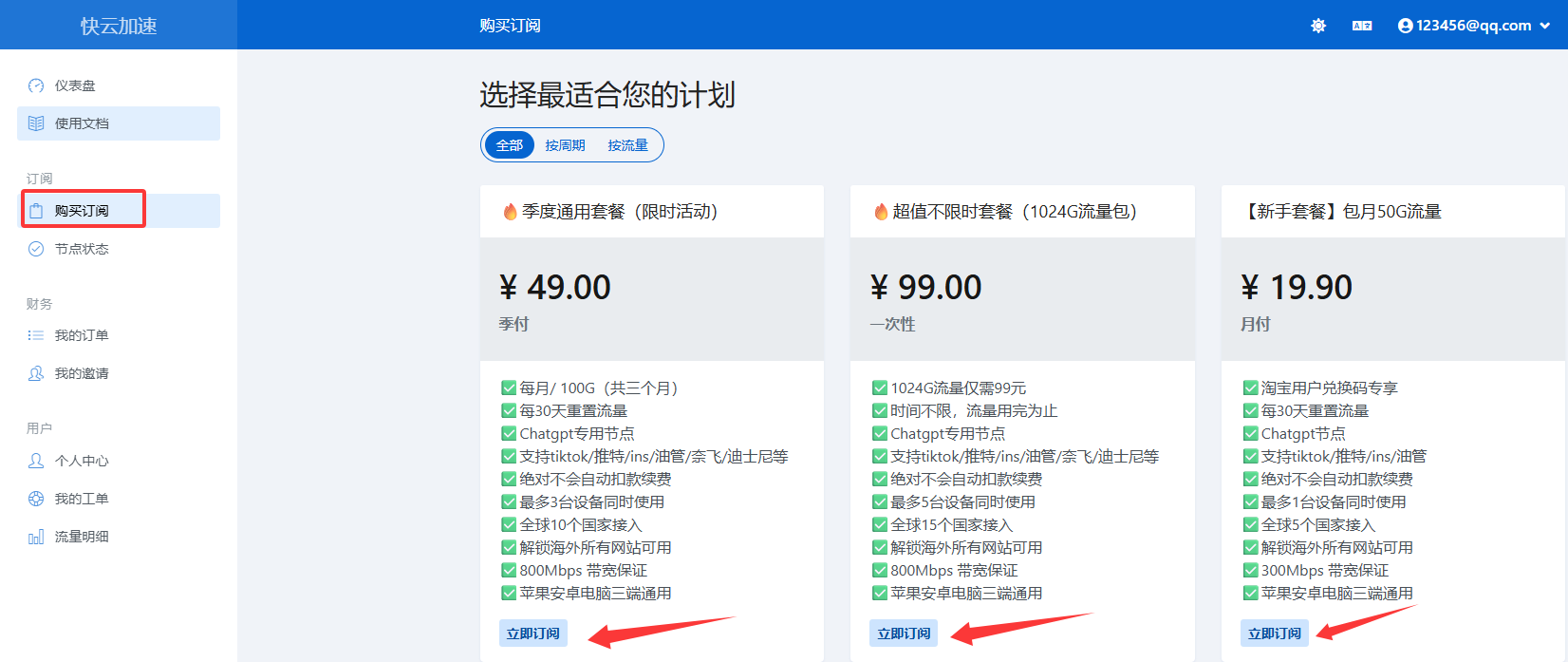Click the 1024G流量仅需99元 feature line
This screenshot has height=662, width=1568.
pyautogui.click(x=949, y=388)
